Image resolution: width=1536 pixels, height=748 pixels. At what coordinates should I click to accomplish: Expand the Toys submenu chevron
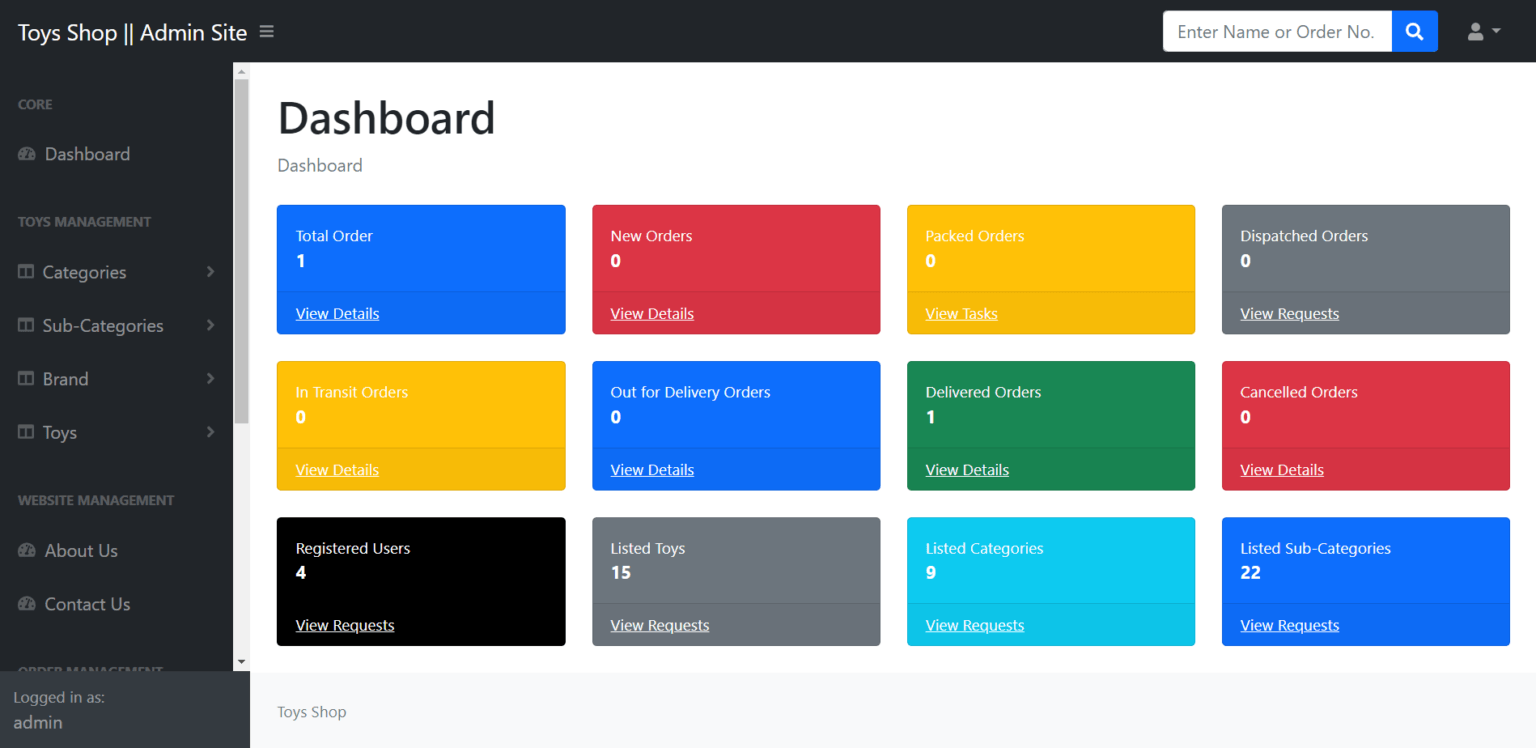[211, 432]
